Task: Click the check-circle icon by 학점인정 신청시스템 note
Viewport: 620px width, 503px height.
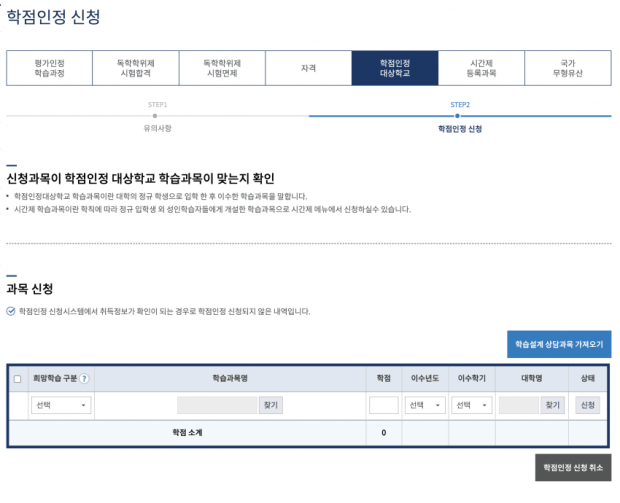Action: [11, 311]
